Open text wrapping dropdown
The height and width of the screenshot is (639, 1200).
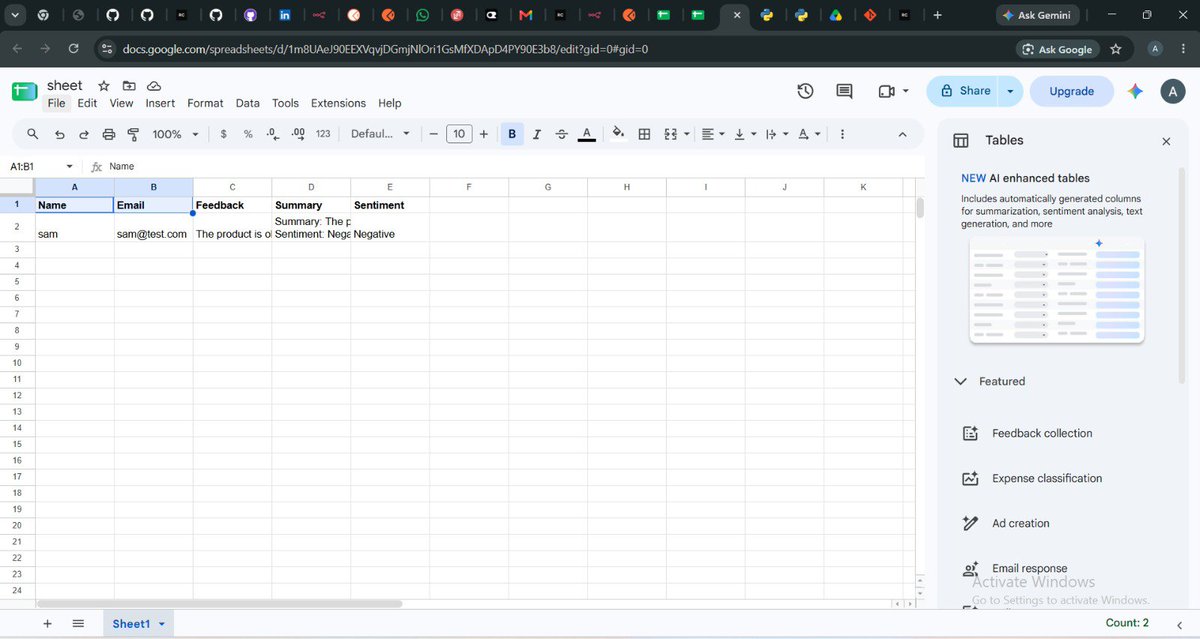pyautogui.click(x=777, y=134)
